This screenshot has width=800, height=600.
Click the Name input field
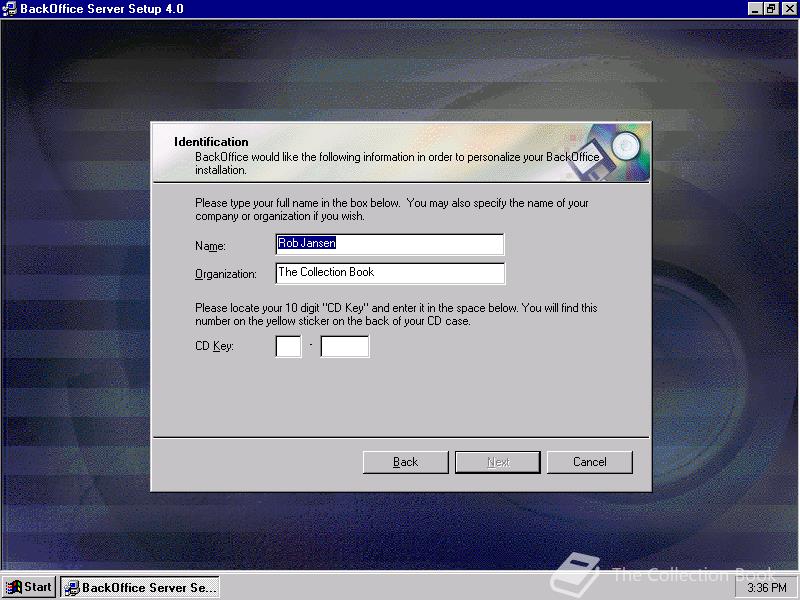click(x=390, y=244)
